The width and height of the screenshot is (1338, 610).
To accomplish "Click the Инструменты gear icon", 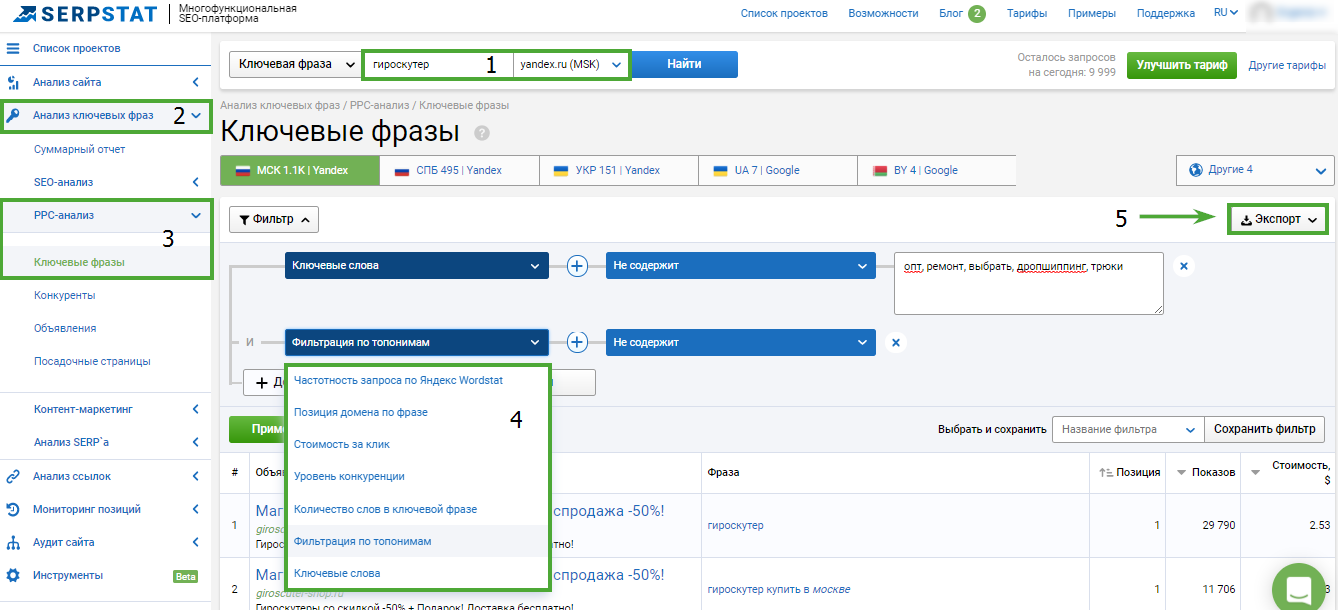I will 13,575.
